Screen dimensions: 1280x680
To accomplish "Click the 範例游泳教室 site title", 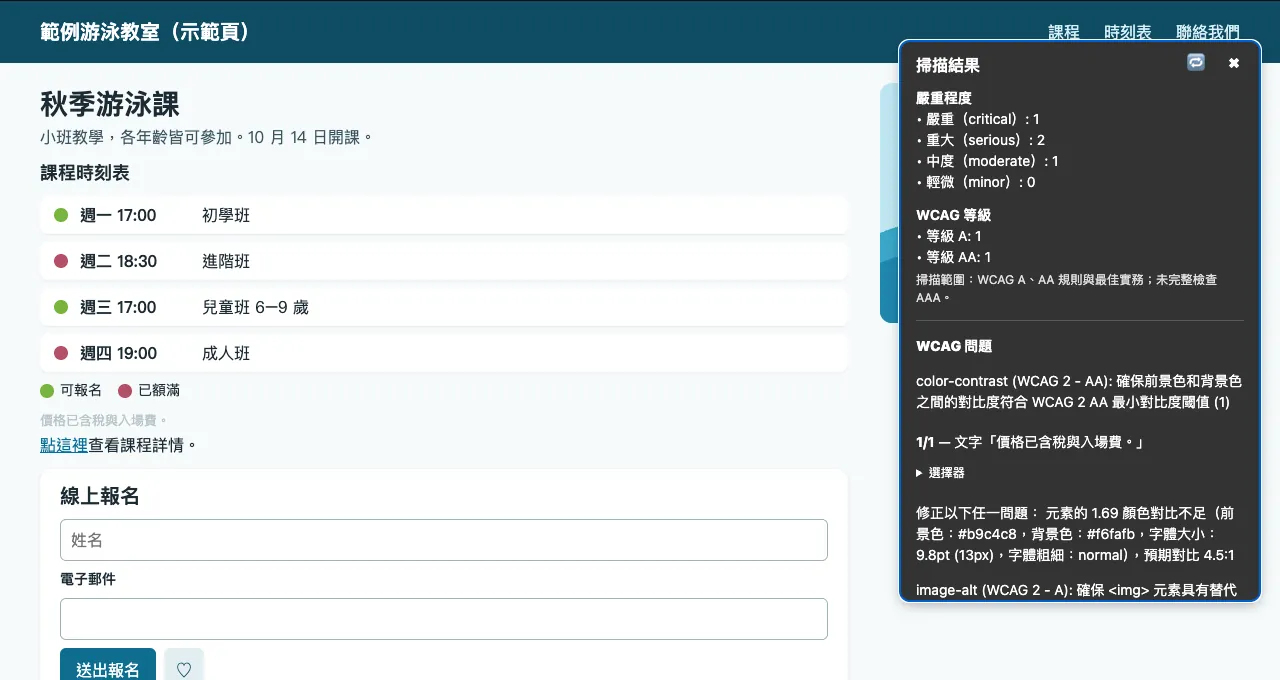I will tap(145, 32).
